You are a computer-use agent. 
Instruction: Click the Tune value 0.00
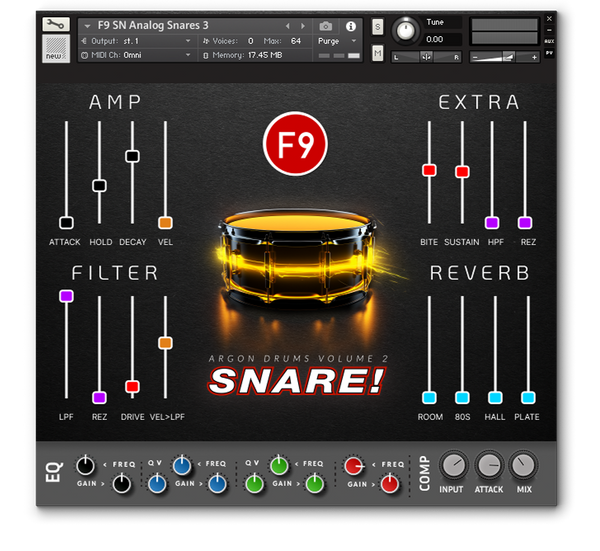coord(435,39)
